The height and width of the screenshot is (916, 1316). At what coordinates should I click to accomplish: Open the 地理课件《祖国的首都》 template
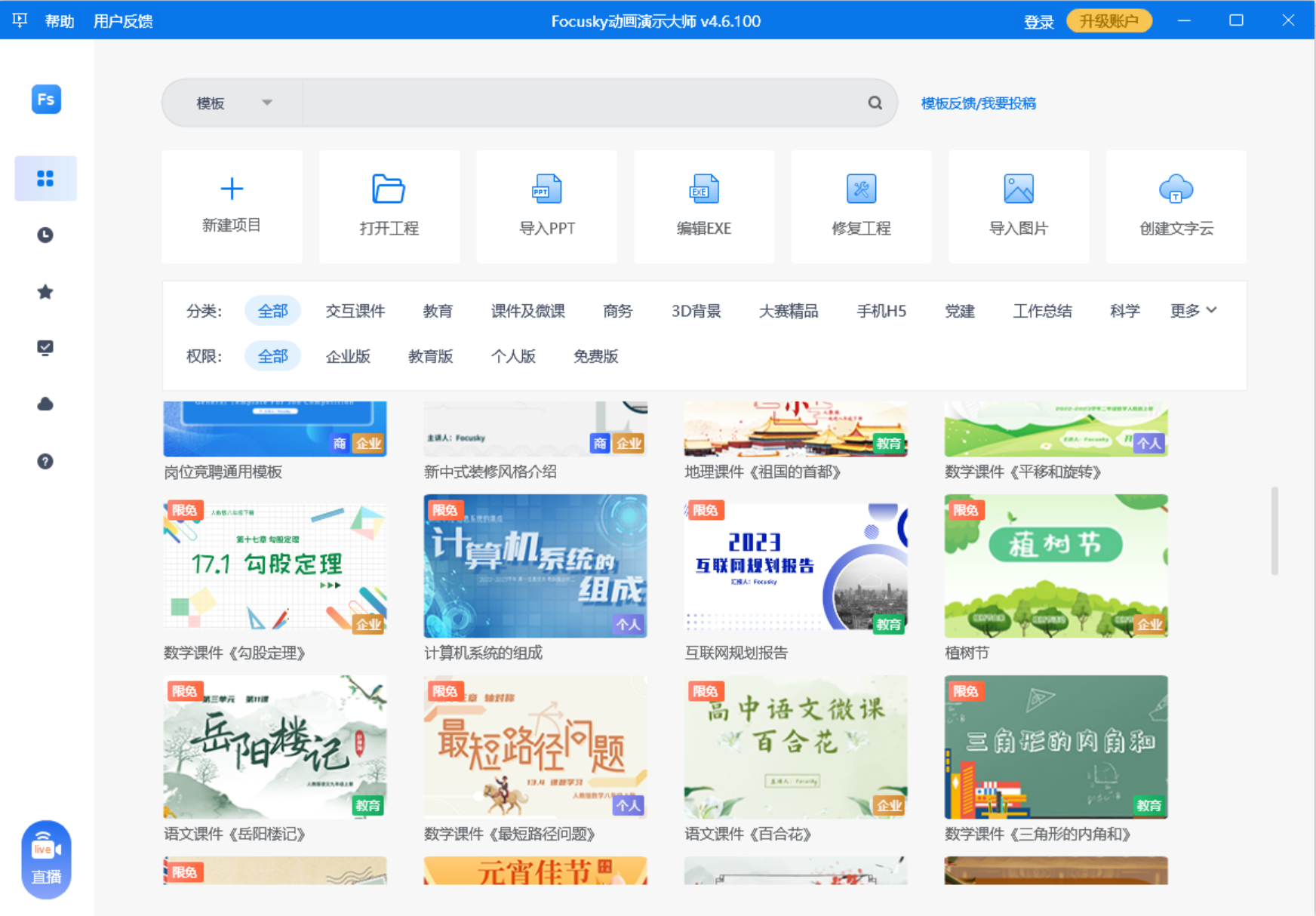795,429
